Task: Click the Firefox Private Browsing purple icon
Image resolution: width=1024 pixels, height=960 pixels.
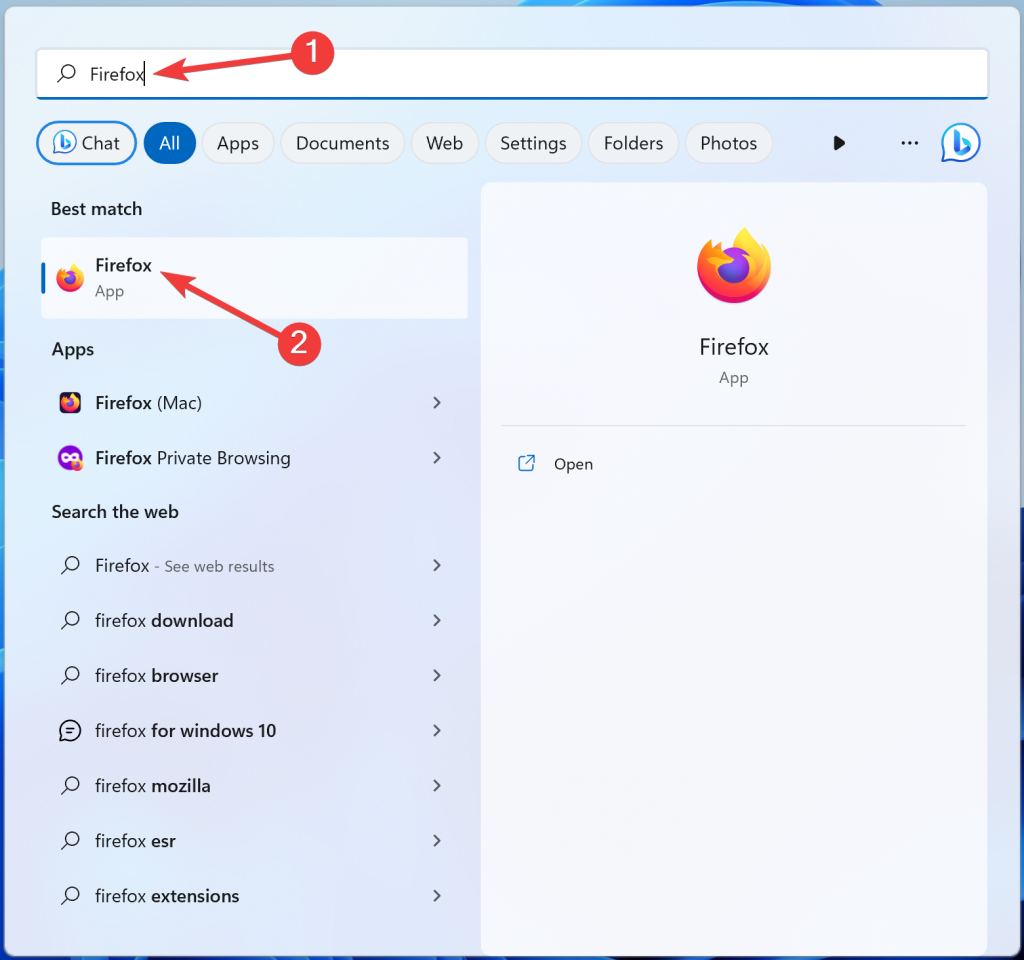Action: 69,458
